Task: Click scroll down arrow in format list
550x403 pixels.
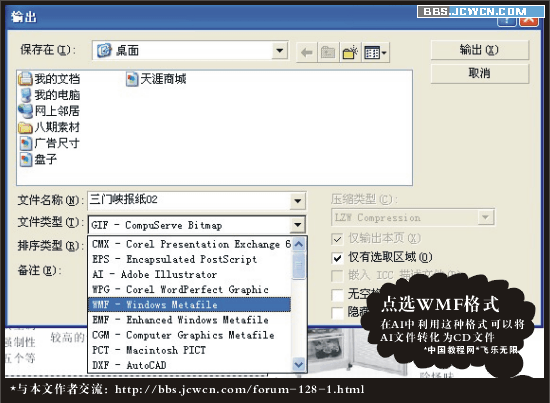Action: (x=299, y=365)
